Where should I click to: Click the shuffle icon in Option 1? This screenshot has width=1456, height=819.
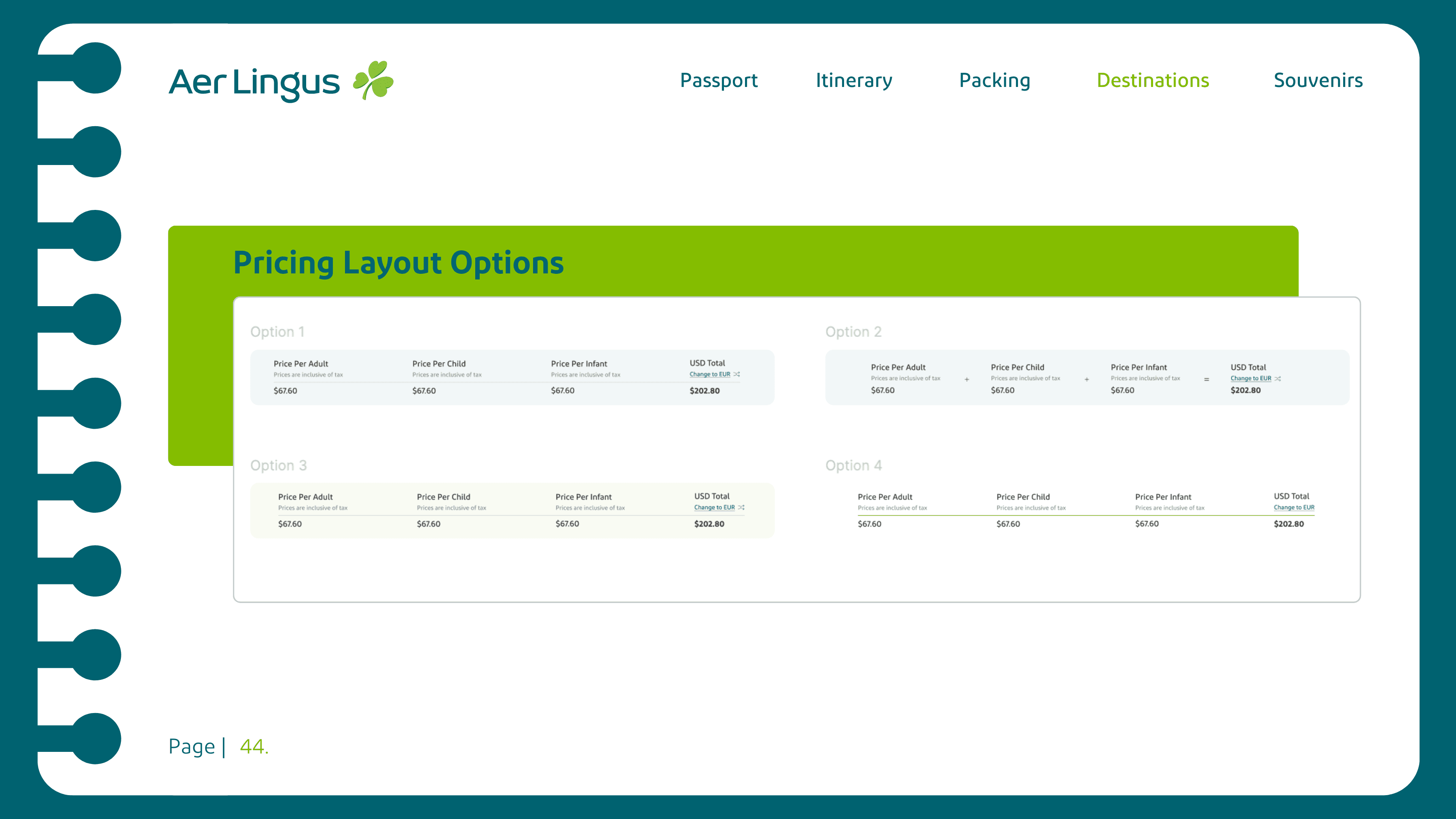click(x=736, y=374)
